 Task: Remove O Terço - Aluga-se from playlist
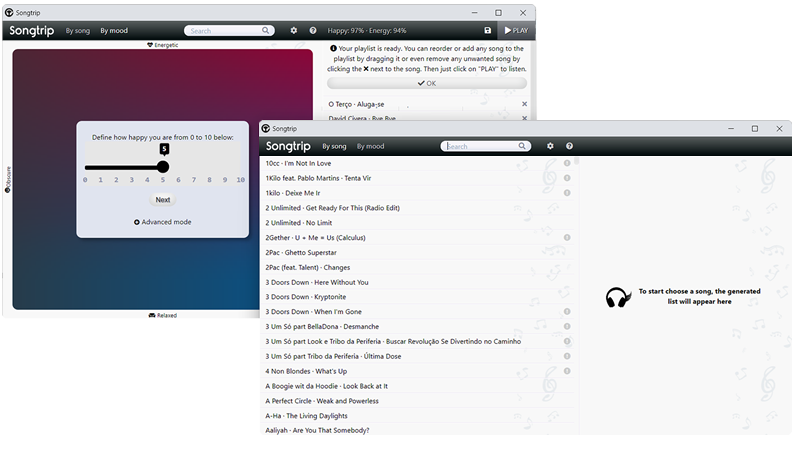pyautogui.click(x=524, y=104)
